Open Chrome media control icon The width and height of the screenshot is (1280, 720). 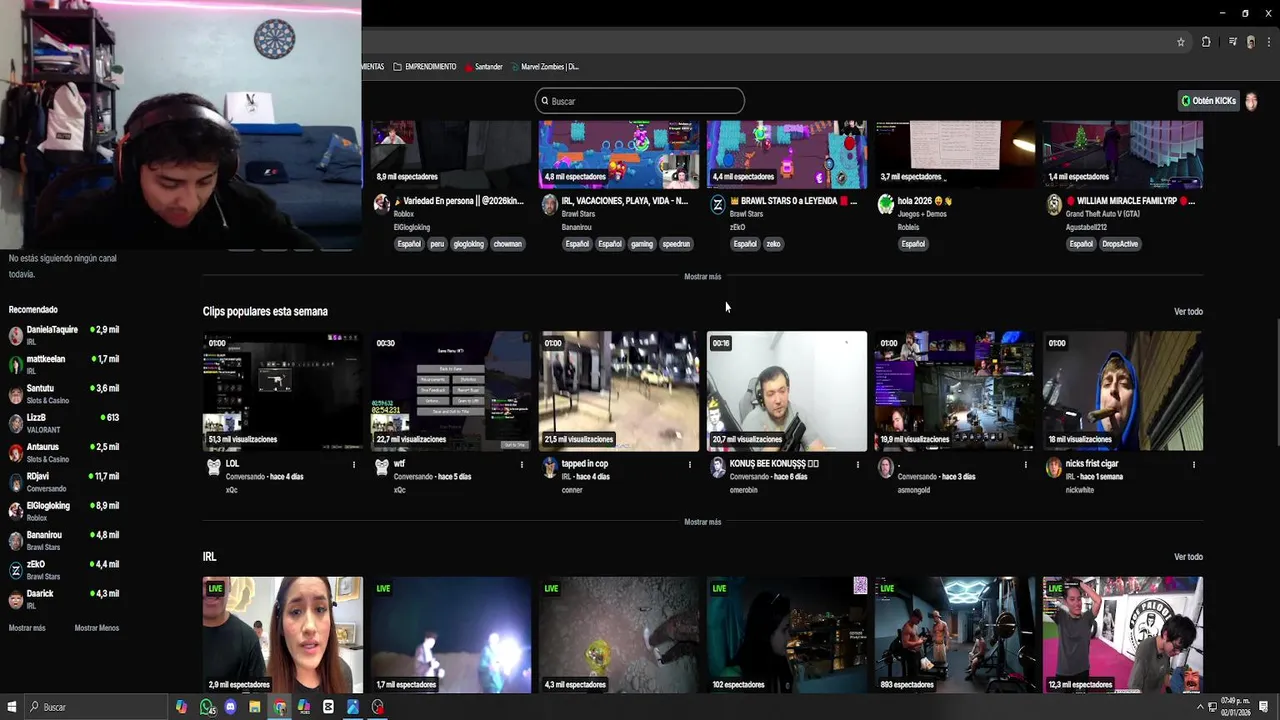[x=1233, y=42]
